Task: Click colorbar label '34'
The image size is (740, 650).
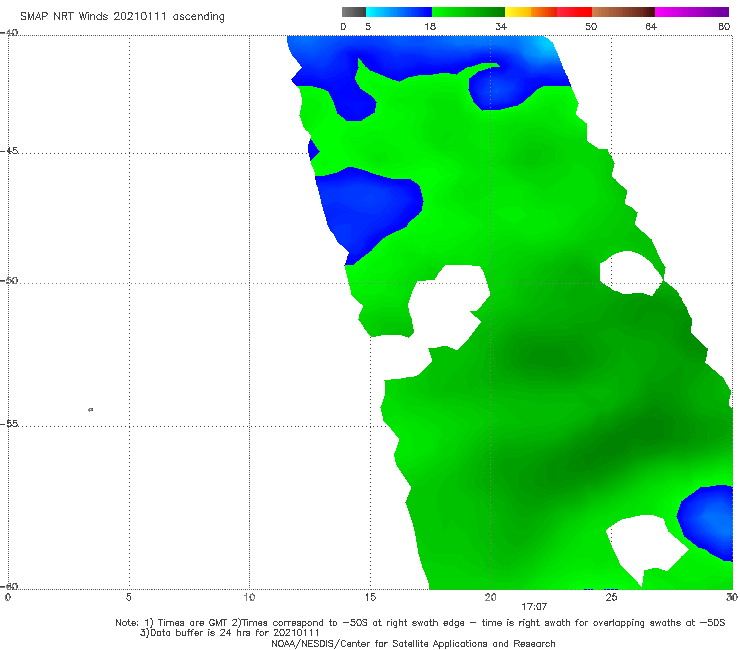Action: (x=501, y=27)
